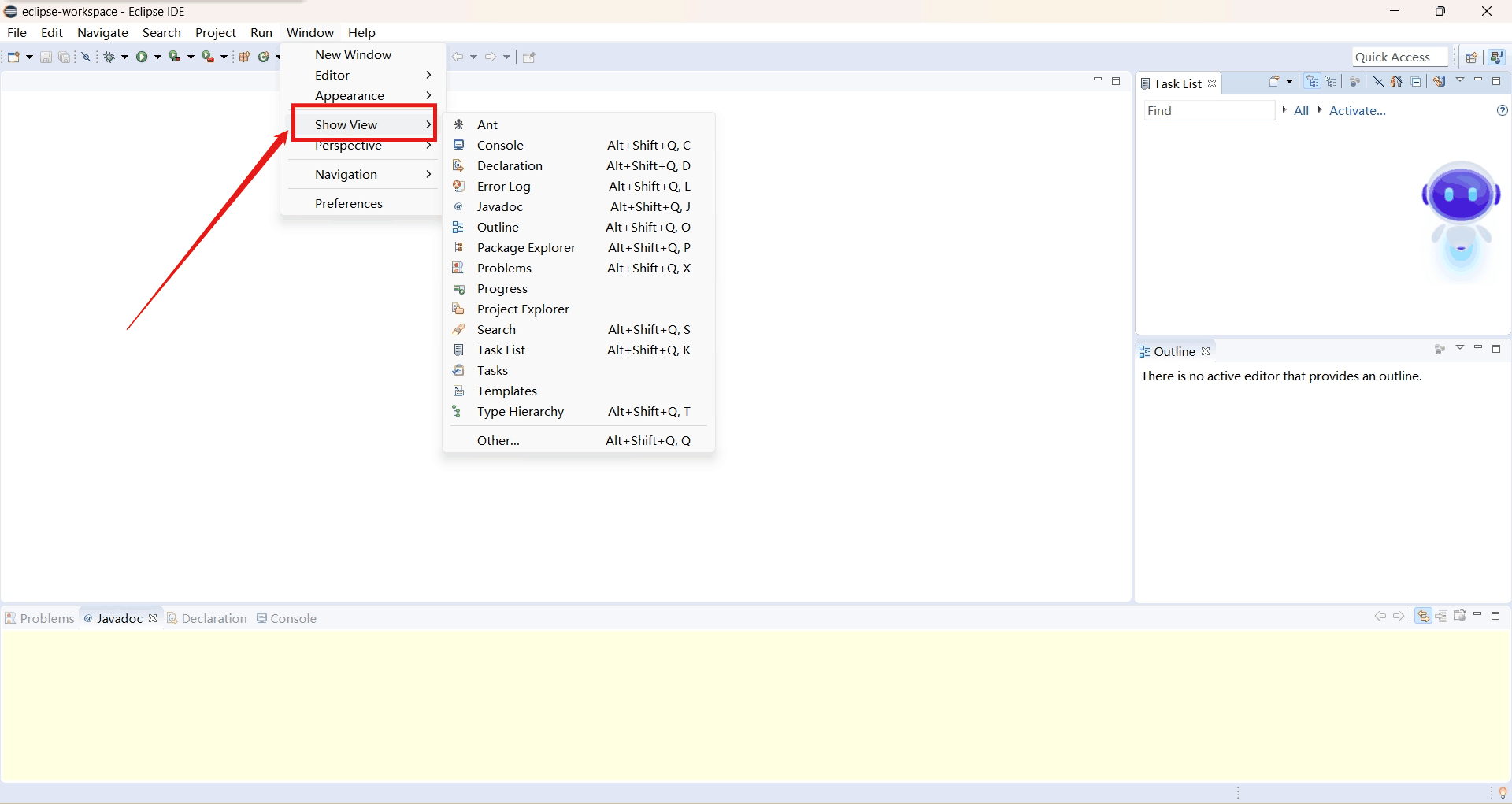Click the Forward navigation arrow icon

[491, 57]
